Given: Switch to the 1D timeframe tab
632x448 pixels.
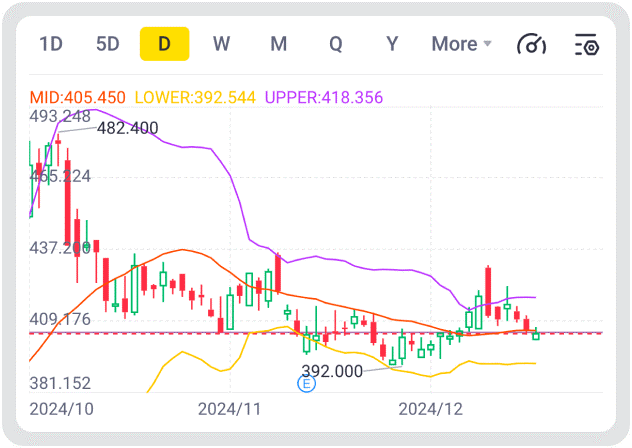Looking at the screenshot, I should pyautogui.click(x=50, y=44).
